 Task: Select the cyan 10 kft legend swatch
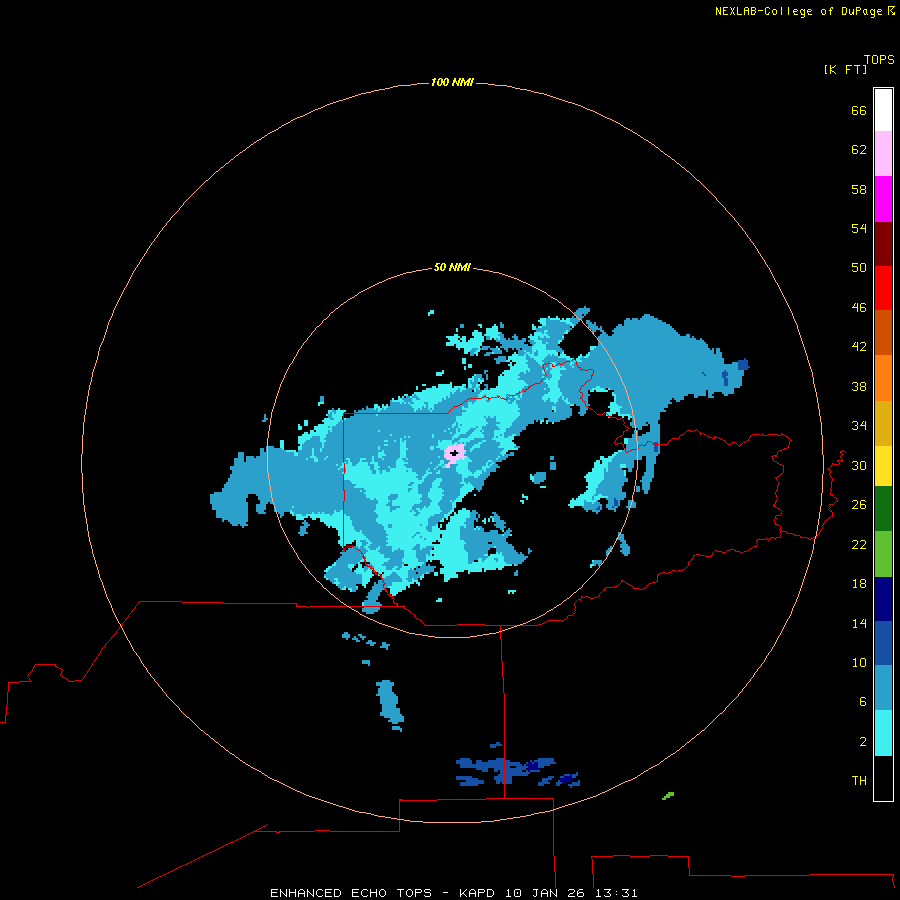click(883, 733)
